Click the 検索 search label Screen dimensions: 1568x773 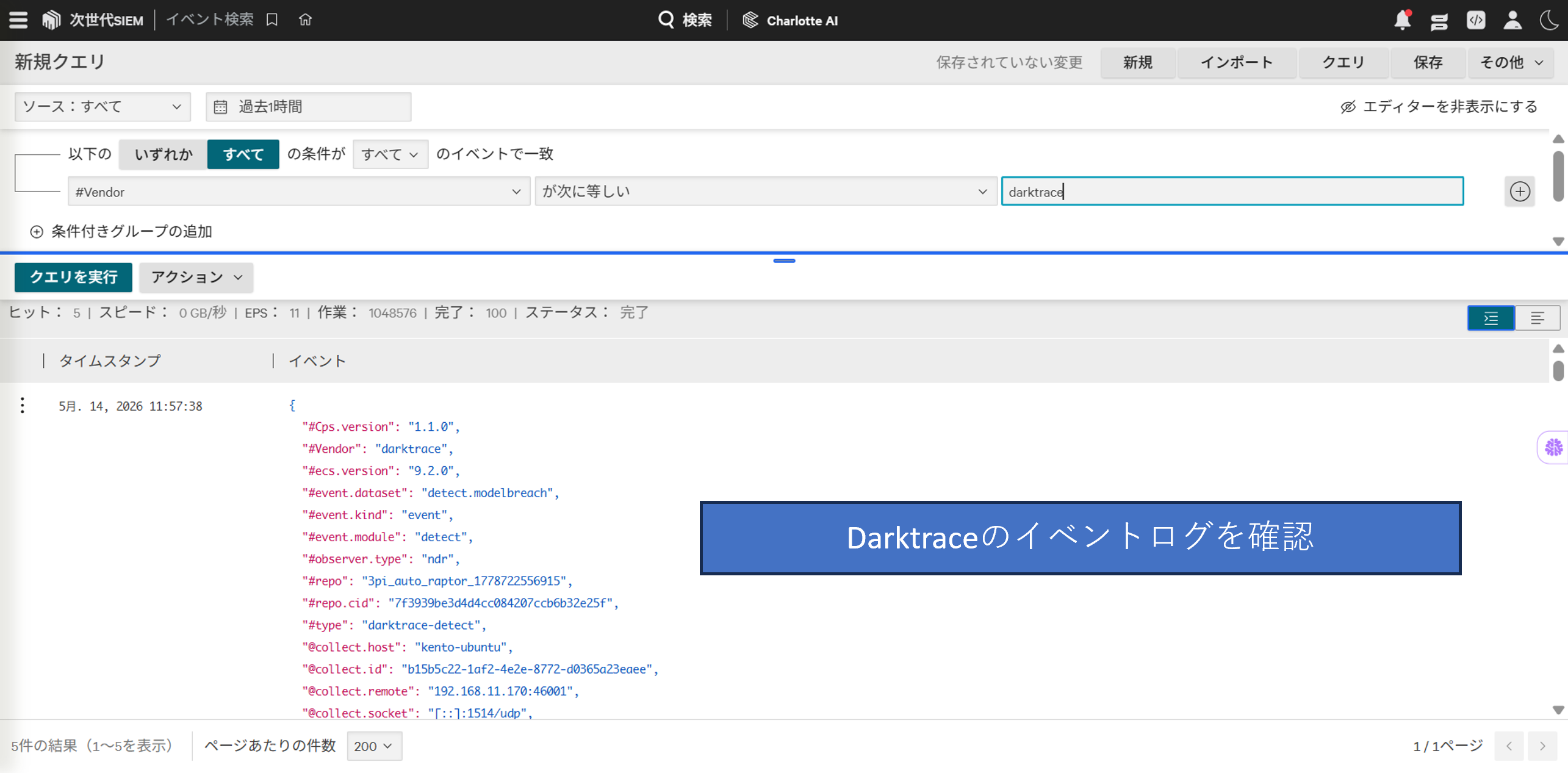tap(697, 20)
